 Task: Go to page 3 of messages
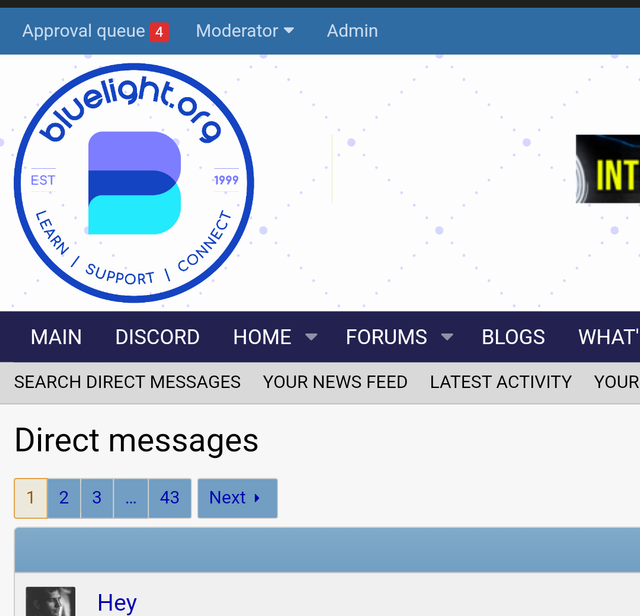tap(97, 498)
